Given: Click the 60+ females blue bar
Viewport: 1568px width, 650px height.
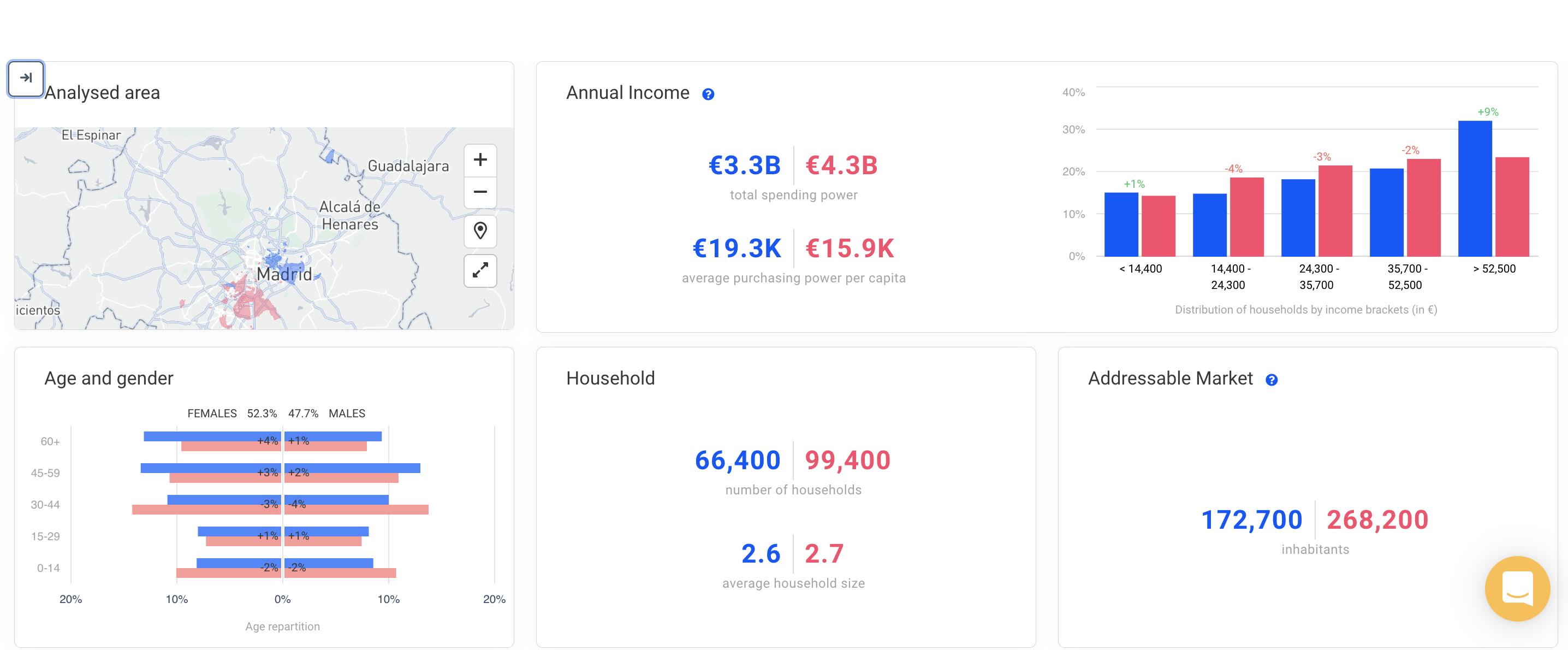Looking at the screenshot, I should click(201, 436).
